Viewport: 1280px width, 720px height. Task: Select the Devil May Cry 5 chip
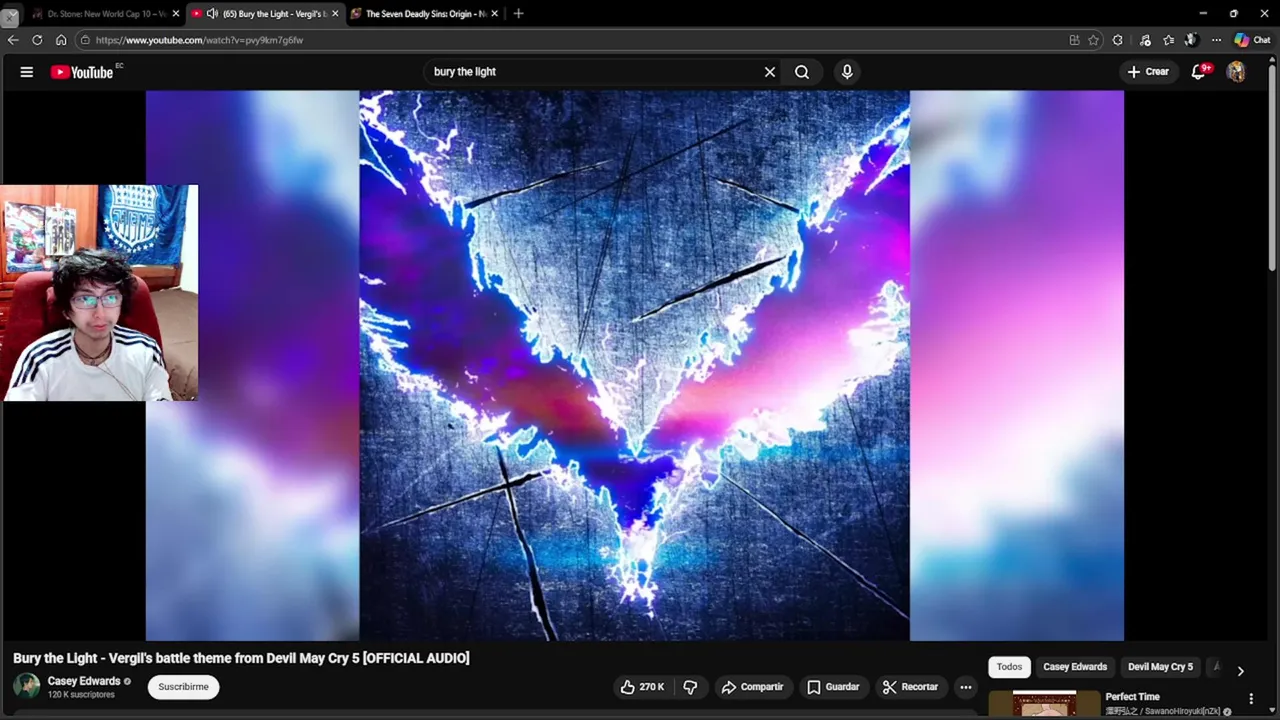tap(1160, 667)
